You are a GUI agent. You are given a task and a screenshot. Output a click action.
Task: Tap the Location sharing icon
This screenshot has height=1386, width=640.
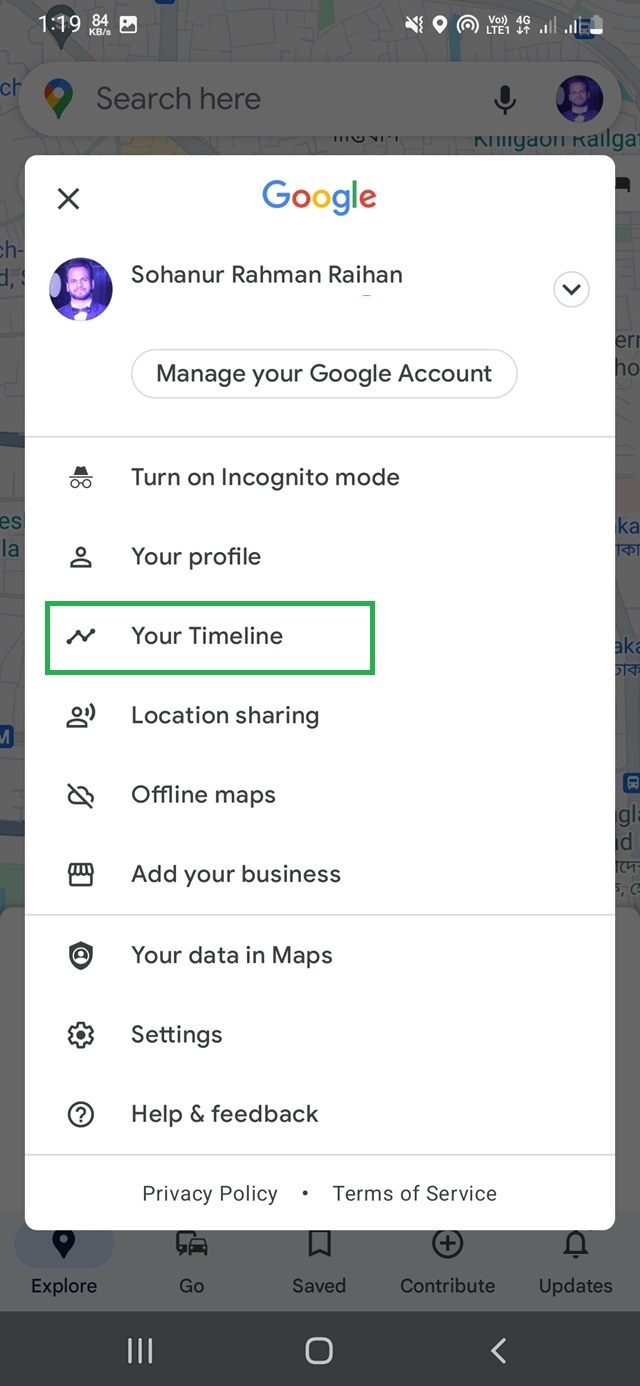tap(80, 716)
